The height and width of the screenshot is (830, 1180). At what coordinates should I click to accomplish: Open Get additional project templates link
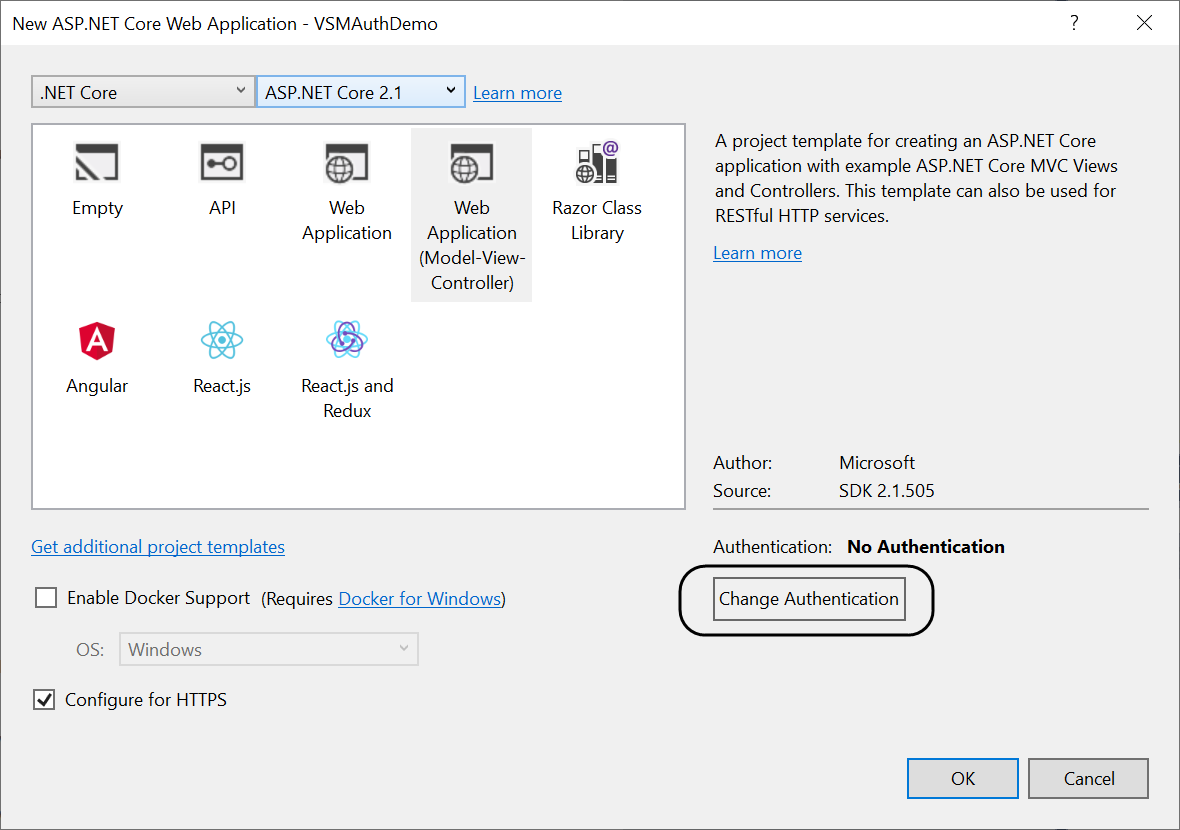(x=158, y=547)
